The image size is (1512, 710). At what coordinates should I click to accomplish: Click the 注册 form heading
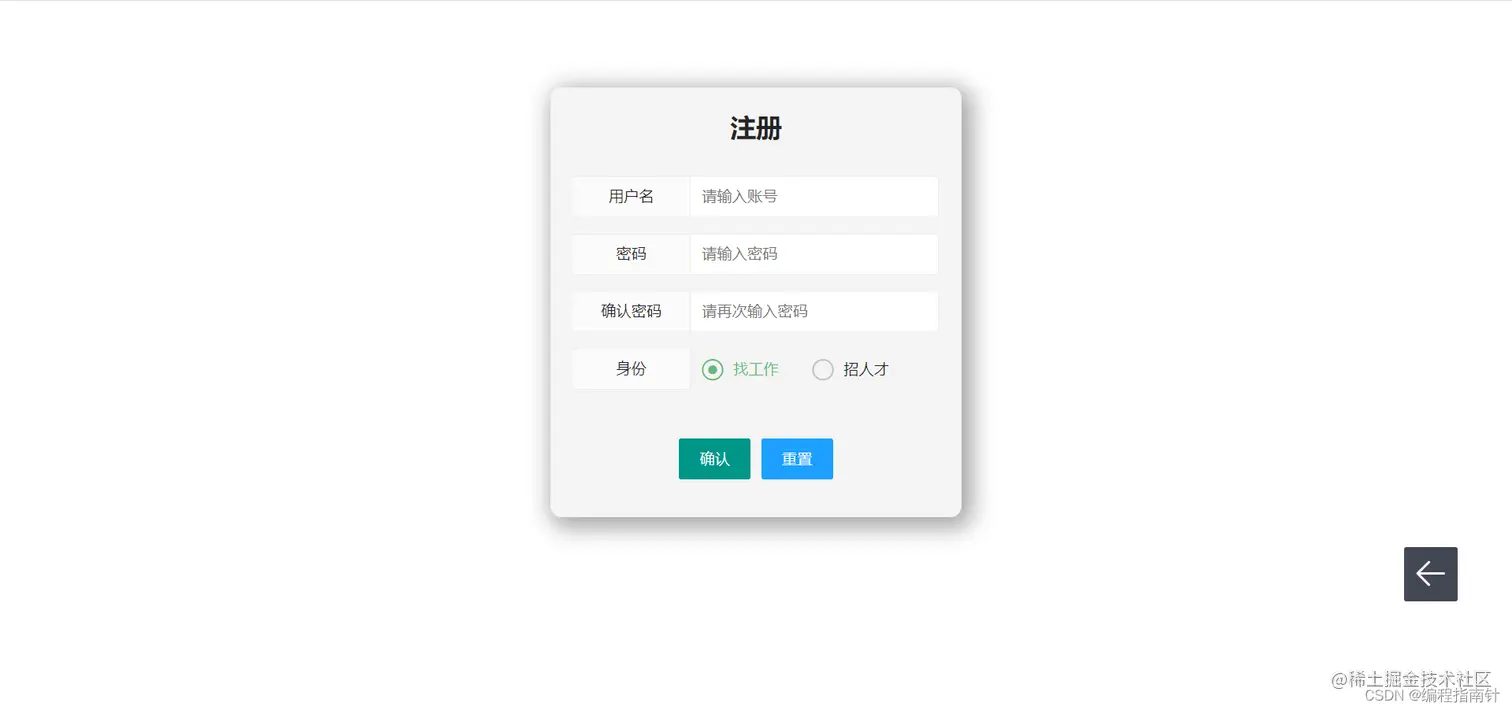click(756, 128)
